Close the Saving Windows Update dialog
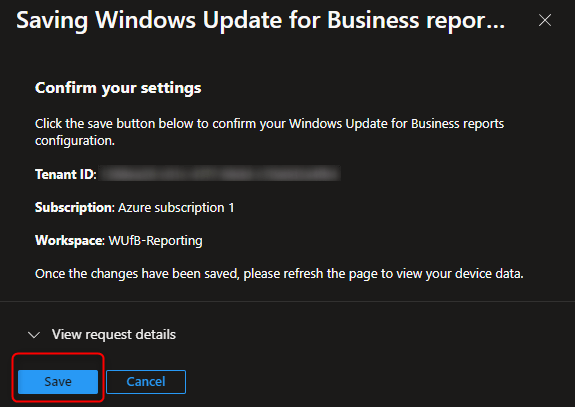Screen dimensions: 575x407 [x=545, y=20]
